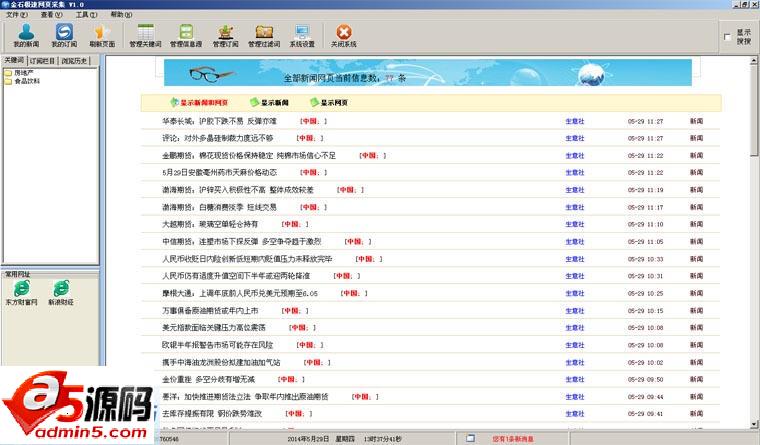
Task: Click 生意社 source in 华泰长城 row
Action: point(575,121)
